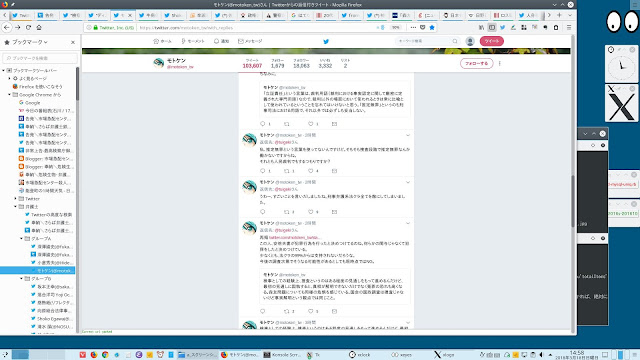
Task: Click the @motoken_tw handle in profile header
Action: (180, 67)
